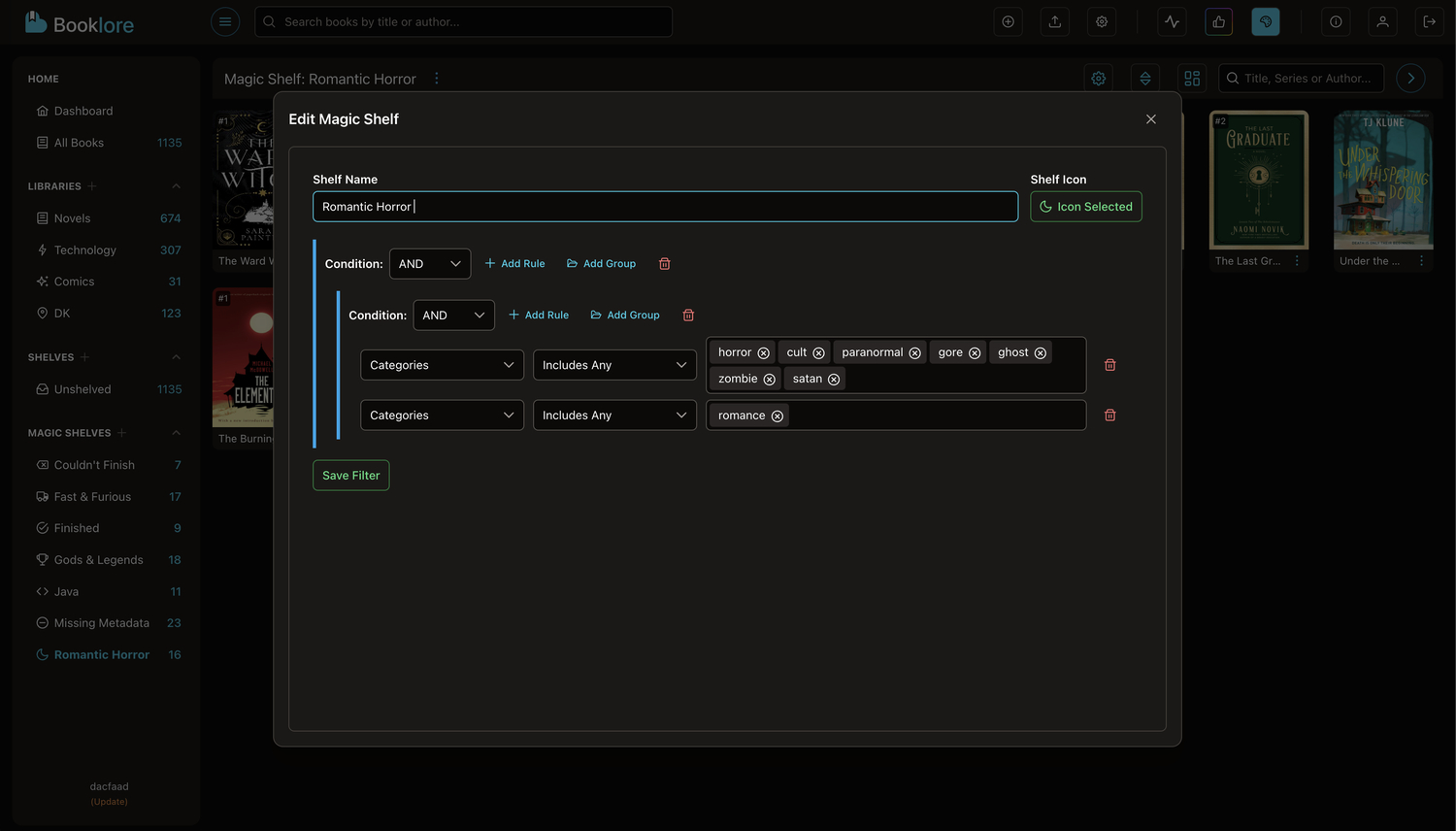Open Gods & Legends magic shelf
Screen dimensions: 1456x831
(98, 560)
